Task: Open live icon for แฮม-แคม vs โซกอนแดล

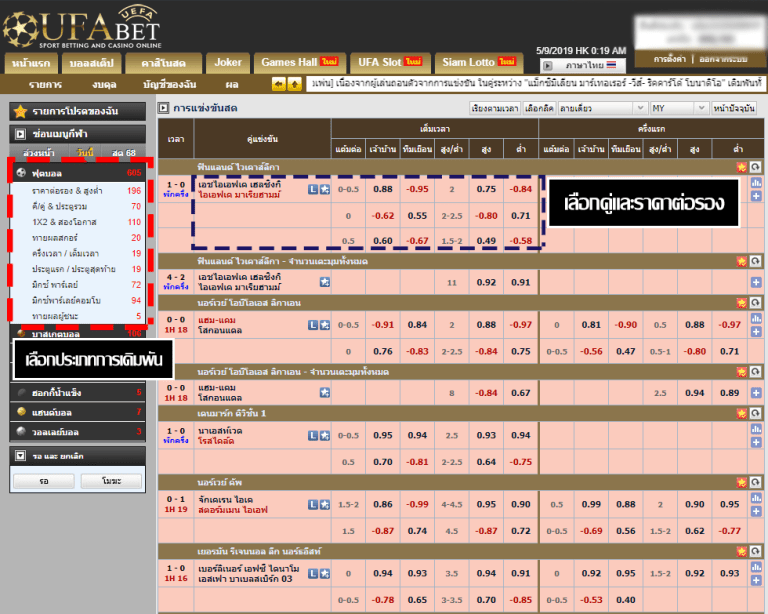Action: coord(313,325)
